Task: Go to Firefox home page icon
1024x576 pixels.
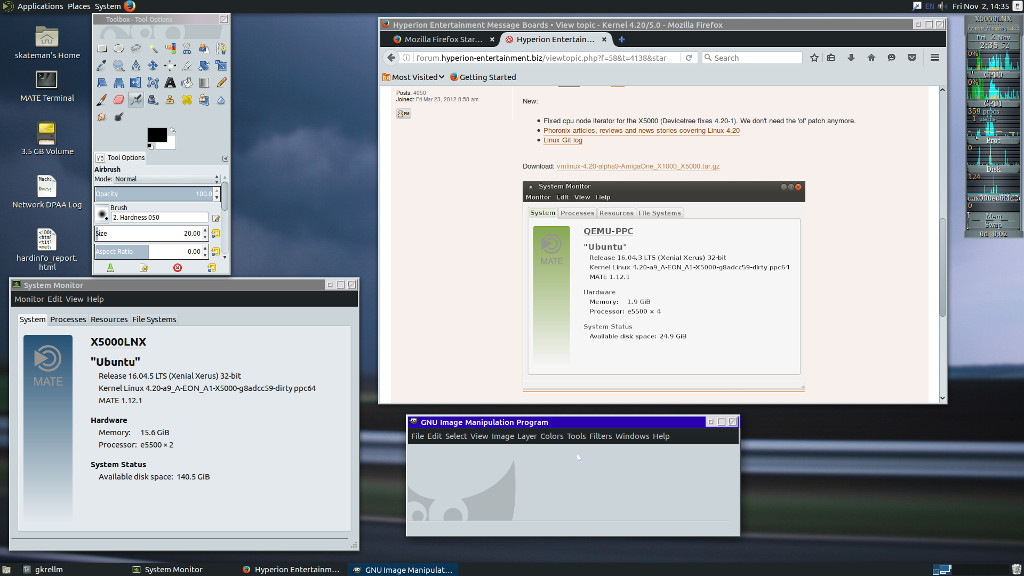Action: tap(871, 57)
